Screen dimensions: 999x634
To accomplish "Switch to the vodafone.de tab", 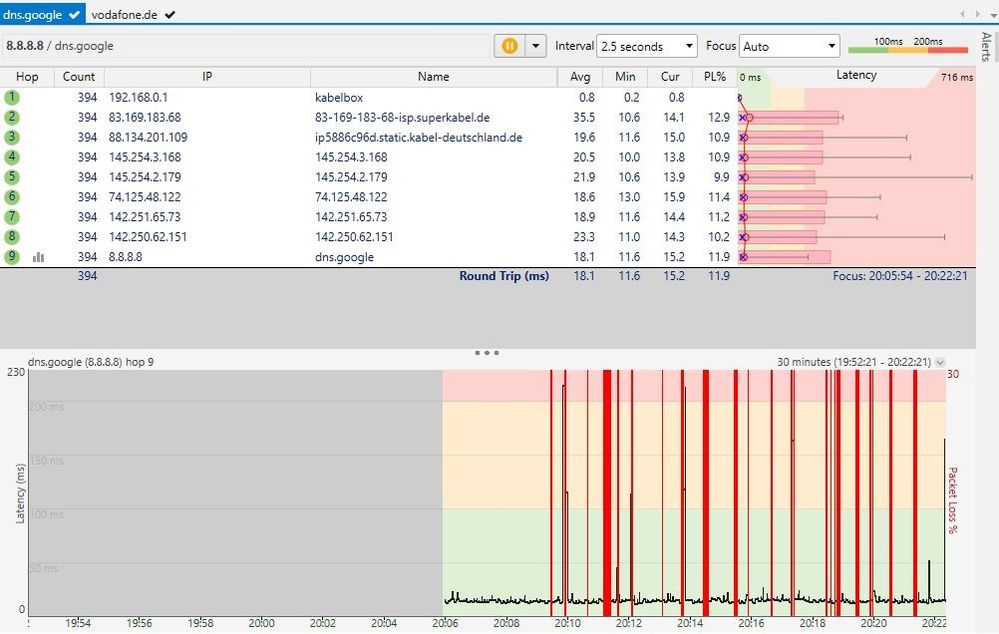I will pos(125,15).
